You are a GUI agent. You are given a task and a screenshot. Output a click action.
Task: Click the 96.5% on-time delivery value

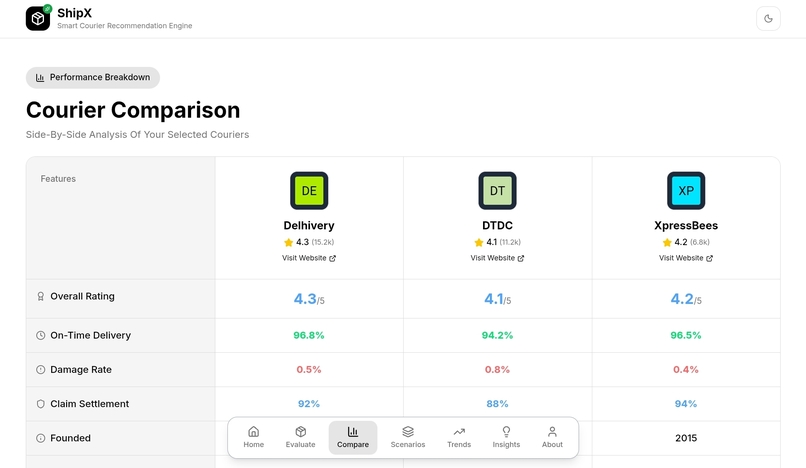click(x=686, y=335)
